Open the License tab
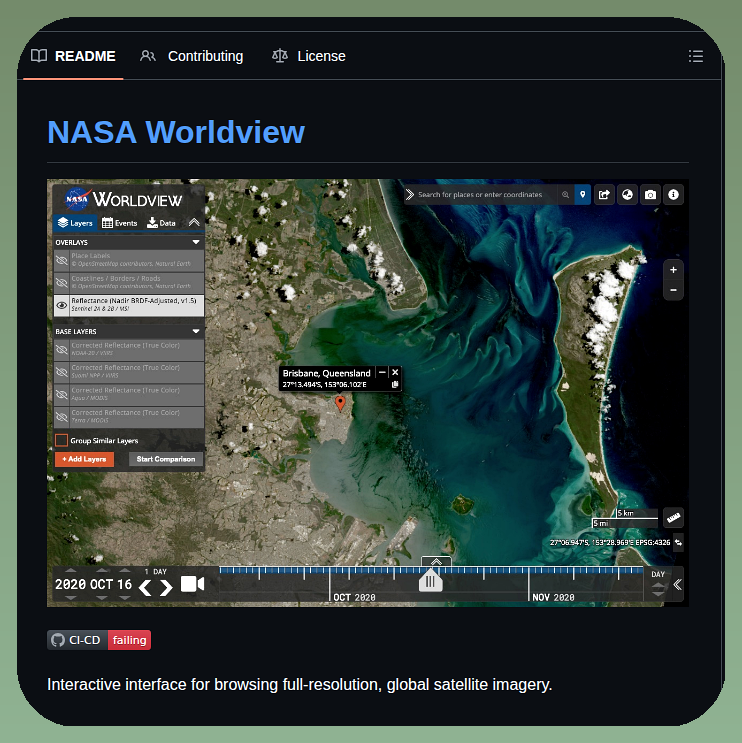 (308, 56)
